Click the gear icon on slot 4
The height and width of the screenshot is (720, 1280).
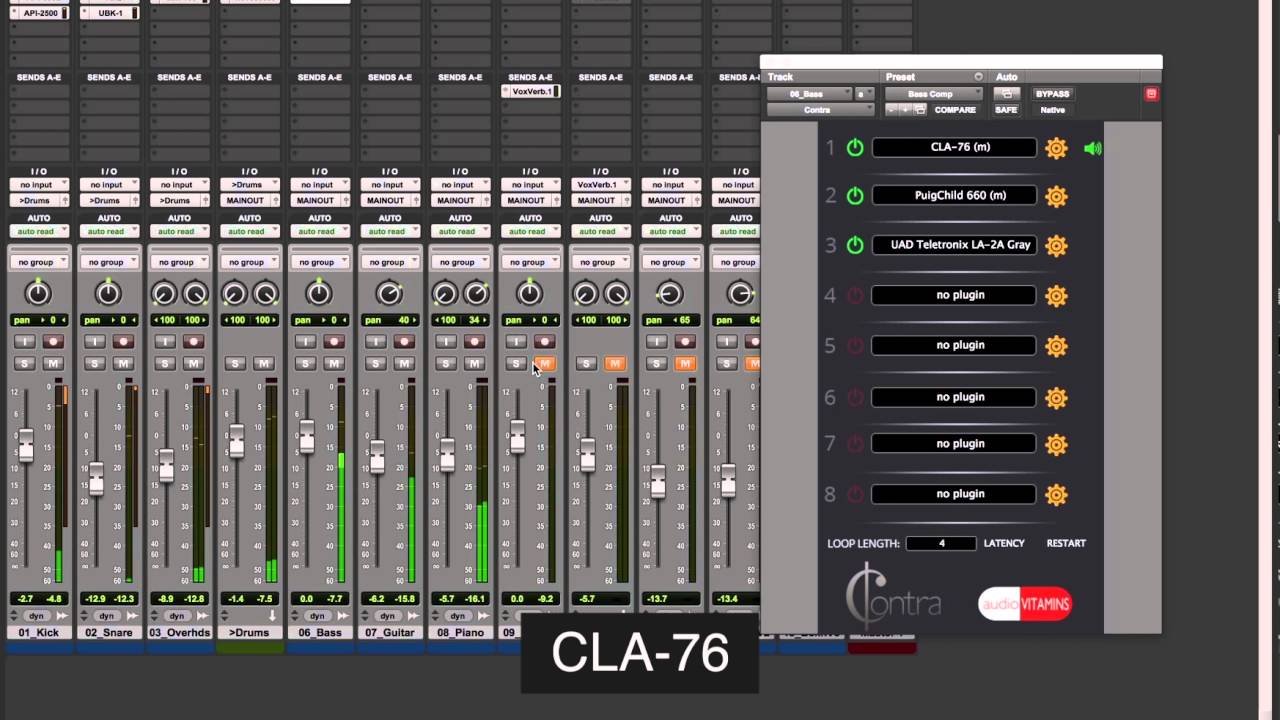pos(1056,296)
